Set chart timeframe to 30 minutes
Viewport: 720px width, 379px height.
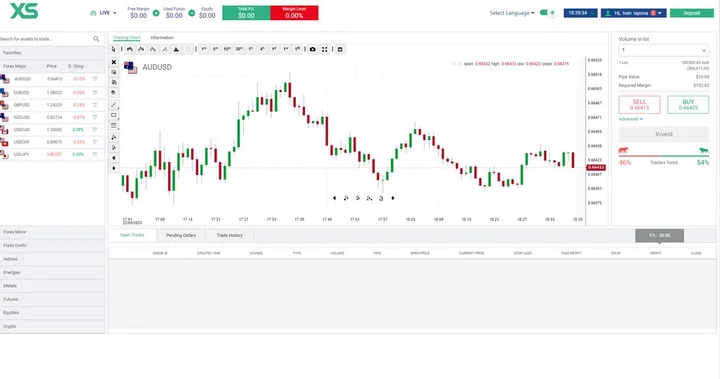click(x=239, y=49)
